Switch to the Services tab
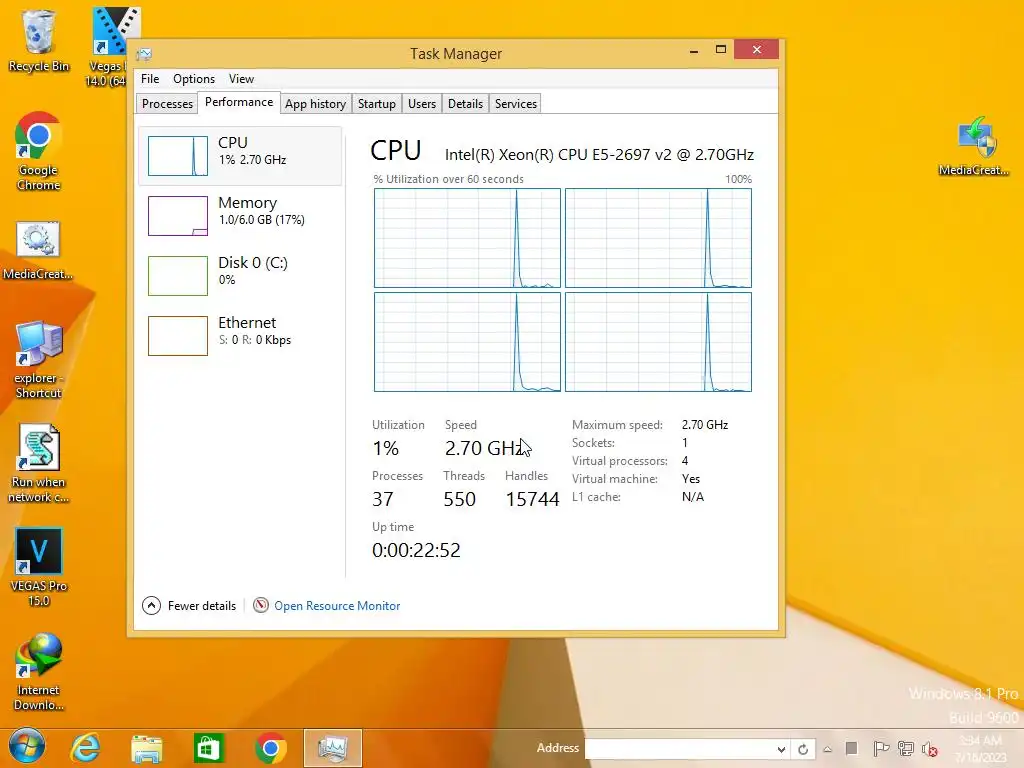1024x768 pixels. tap(516, 104)
